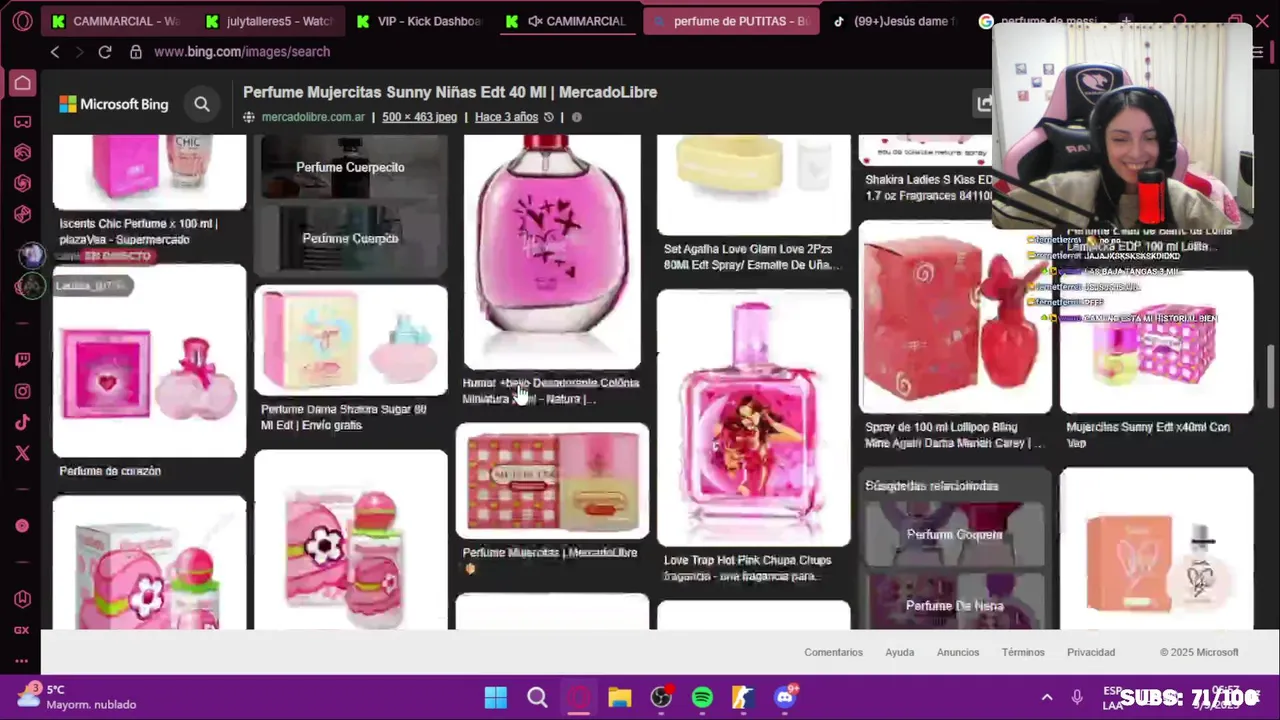Open the GX settings icon in sidebar
Screen dimensions: 1280x720
click(x=22, y=630)
